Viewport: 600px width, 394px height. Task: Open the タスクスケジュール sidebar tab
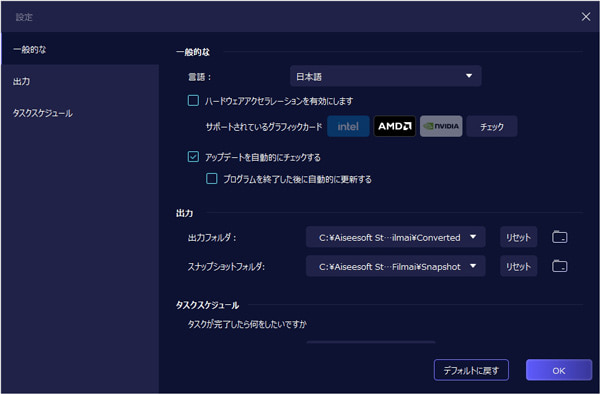tap(80, 113)
